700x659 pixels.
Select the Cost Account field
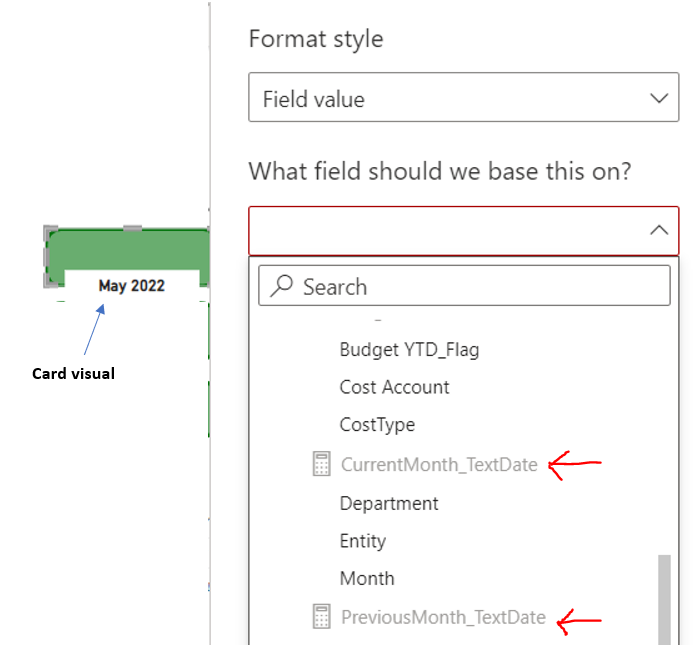pos(394,387)
